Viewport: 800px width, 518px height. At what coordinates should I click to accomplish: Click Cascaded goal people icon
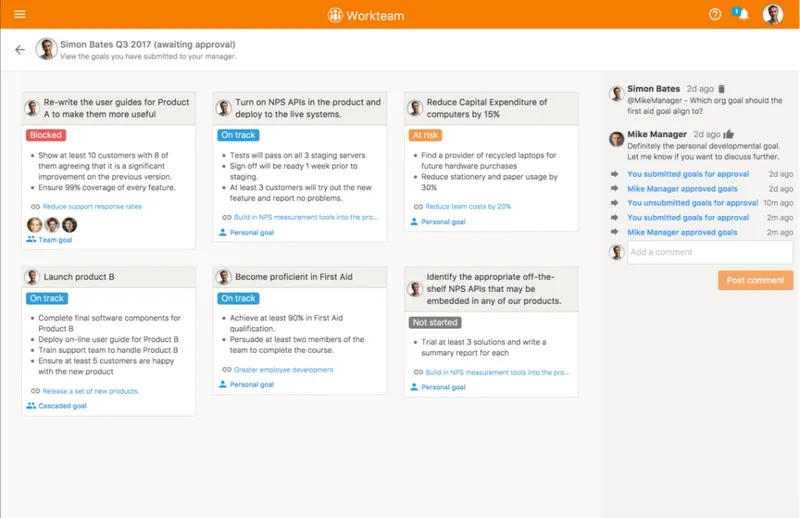[31, 406]
